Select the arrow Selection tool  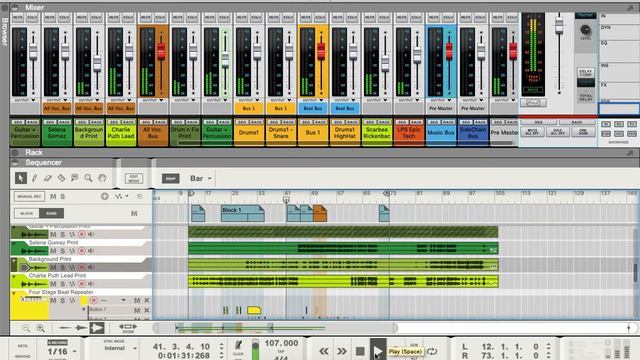pyautogui.click(x=20, y=178)
